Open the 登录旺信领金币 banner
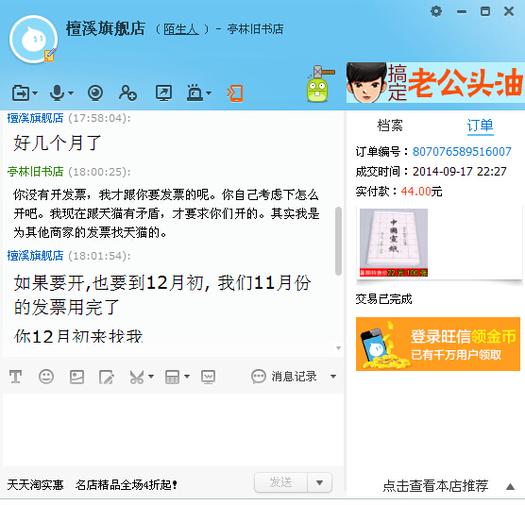The width and height of the screenshot is (525, 505). coord(438,344)
